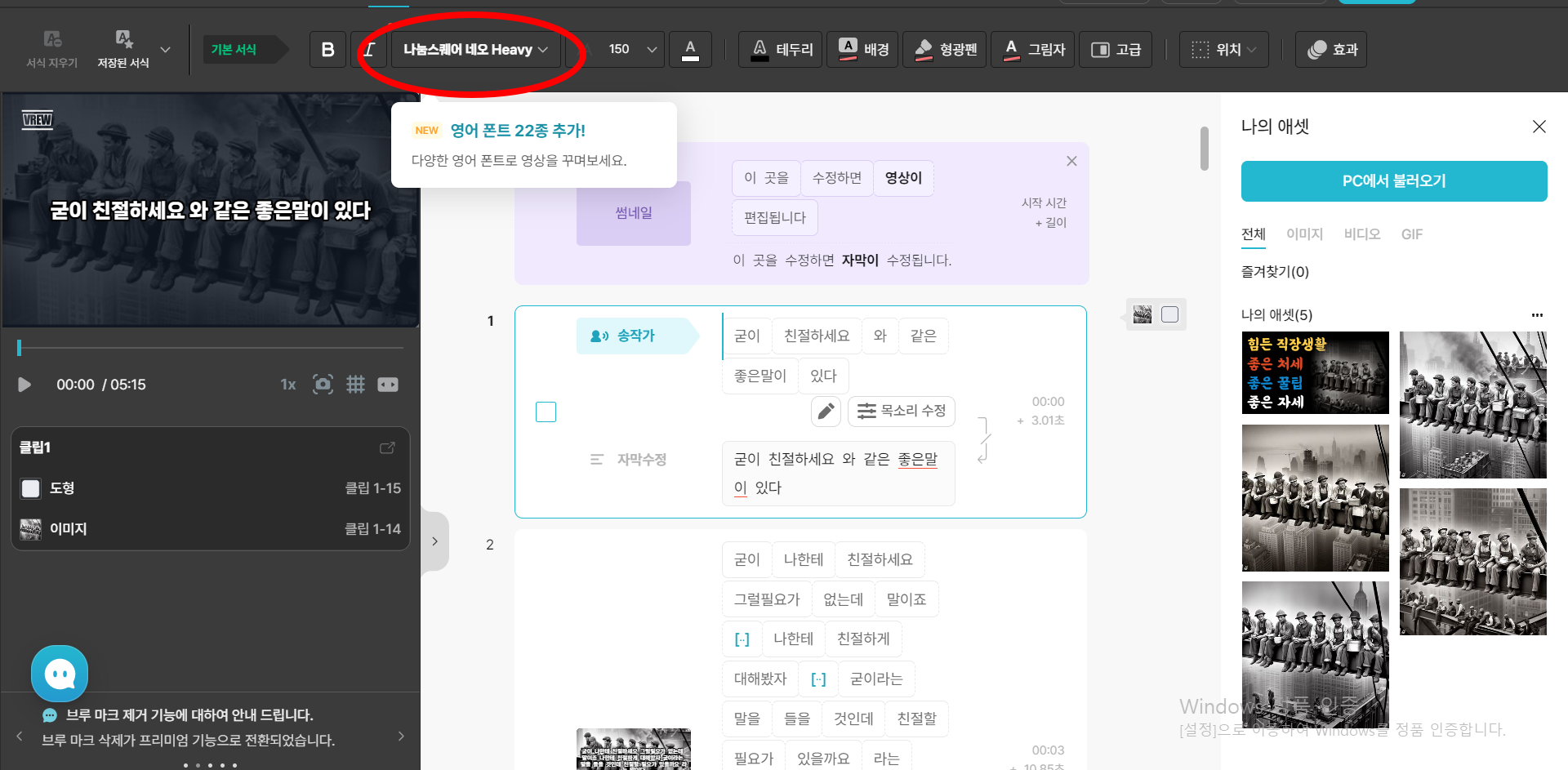Edit the clip 1 subtitle text field

click(x=839, y=474)
